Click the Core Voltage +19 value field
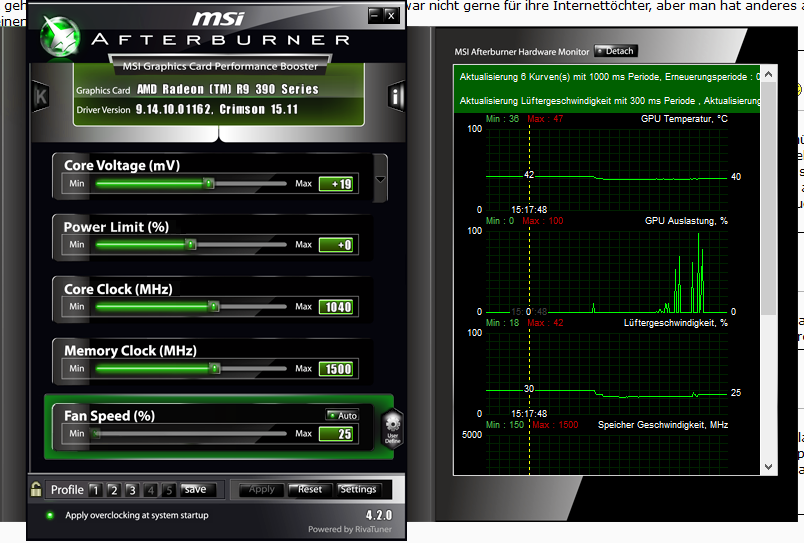The image size is (804, 543). [x=336, y=184]
